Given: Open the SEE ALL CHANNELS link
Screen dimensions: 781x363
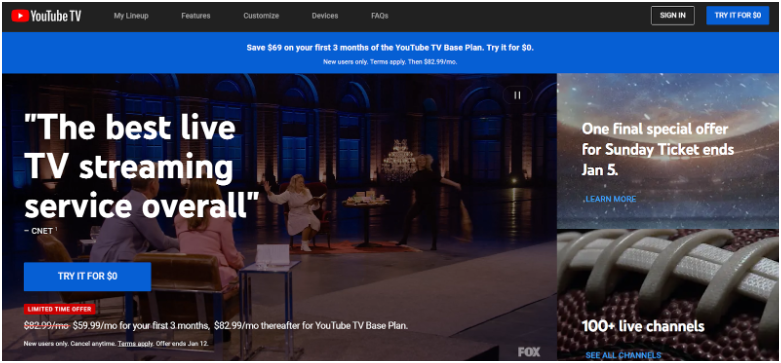Looking at the screenshot, I should (623, 355).
